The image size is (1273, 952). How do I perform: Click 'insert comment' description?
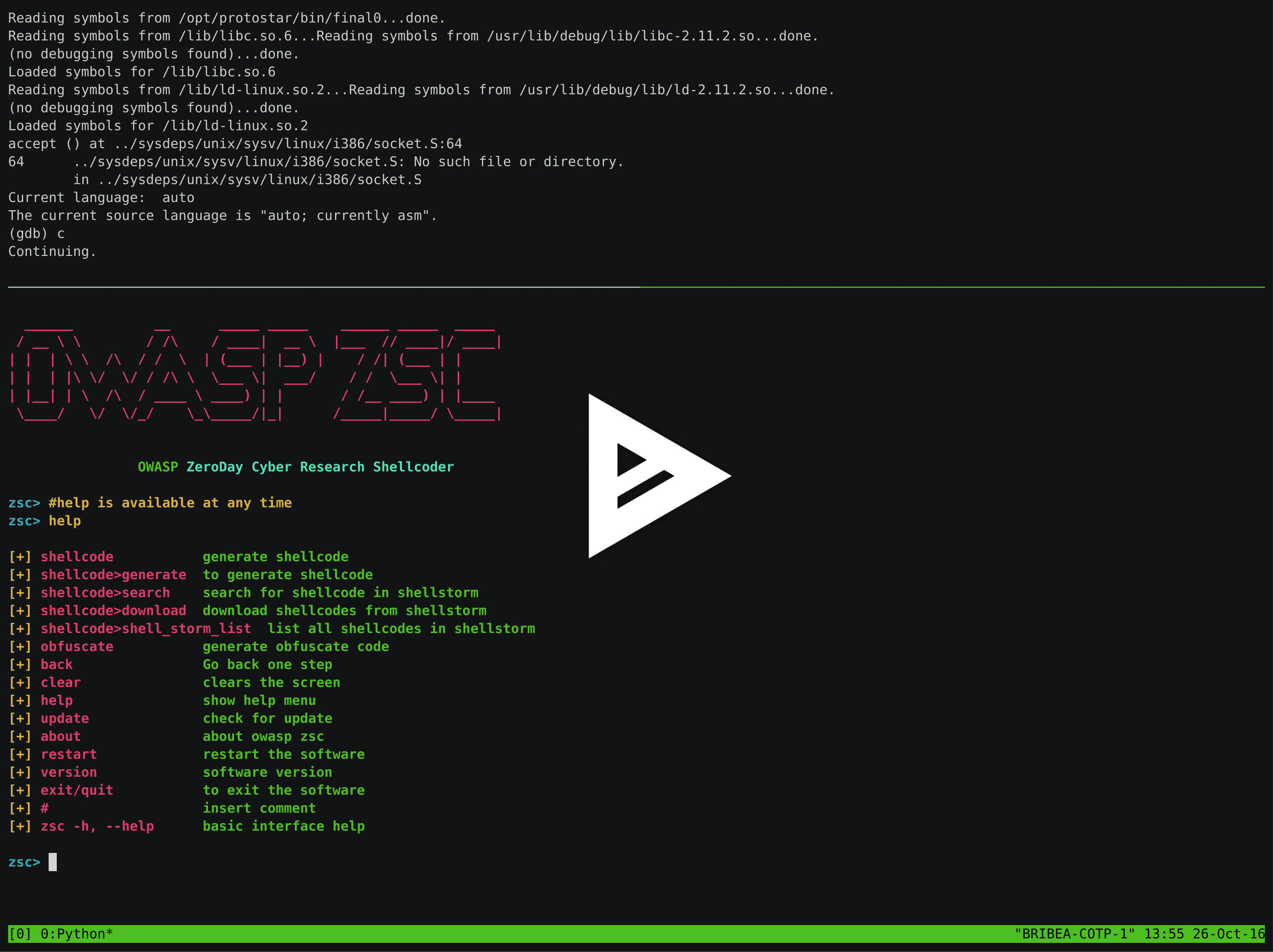click(x=259, y=808)
